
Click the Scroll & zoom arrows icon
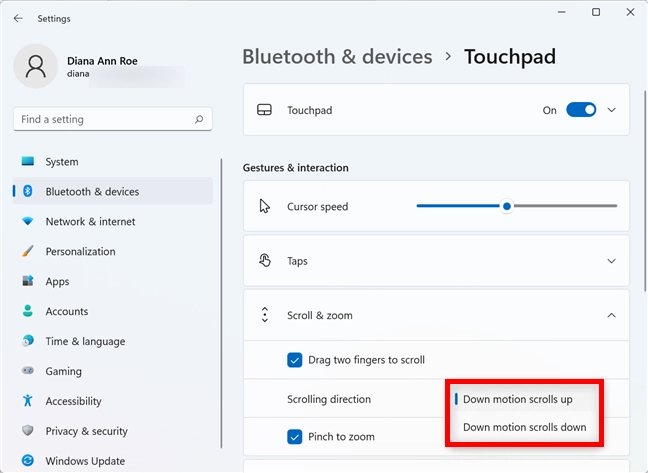(264, 315)
